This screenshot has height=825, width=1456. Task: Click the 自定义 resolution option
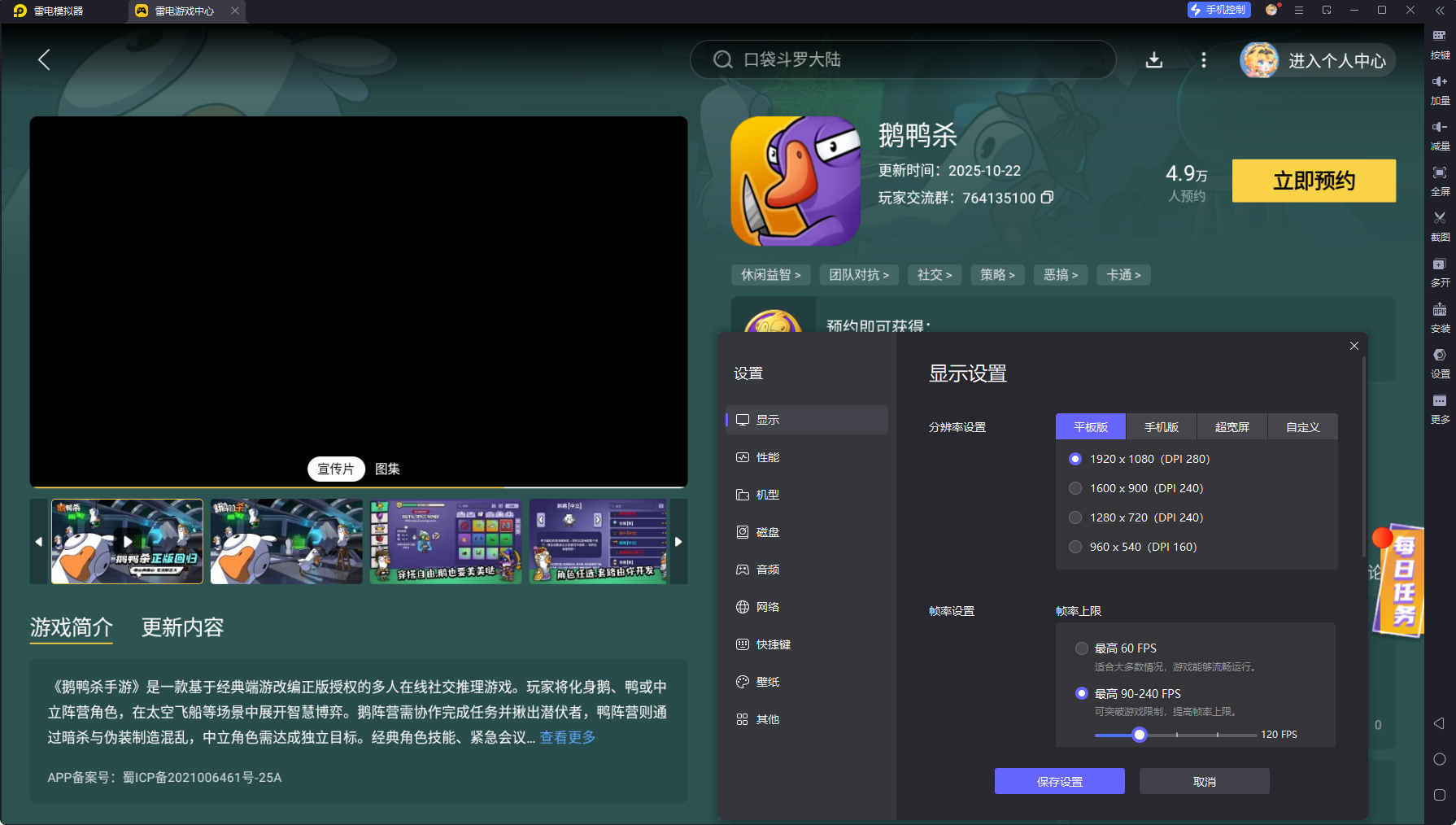click(x=1302, y=426)
